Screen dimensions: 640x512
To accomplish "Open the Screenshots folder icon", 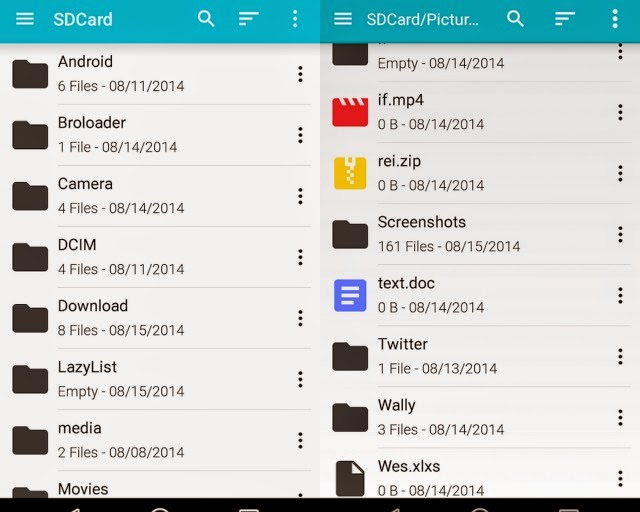I will click(350, 234).
